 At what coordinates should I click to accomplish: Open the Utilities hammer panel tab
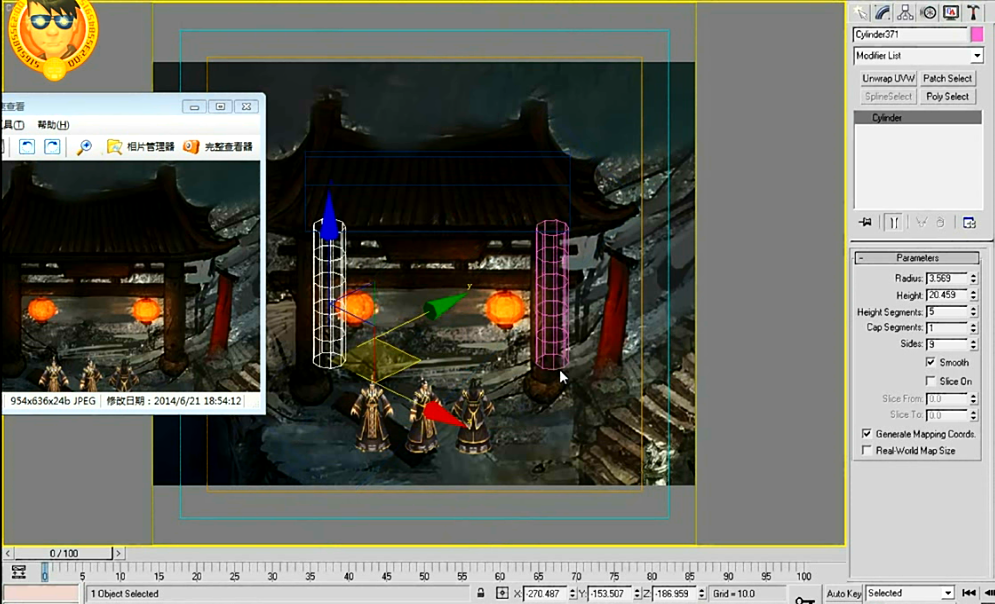[973, 13]
